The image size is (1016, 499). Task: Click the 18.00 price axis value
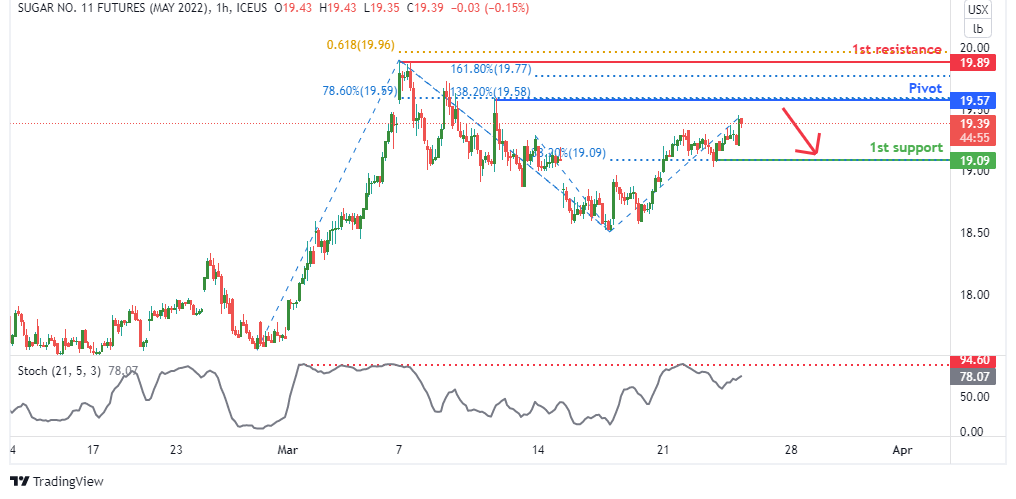(975, 295)
